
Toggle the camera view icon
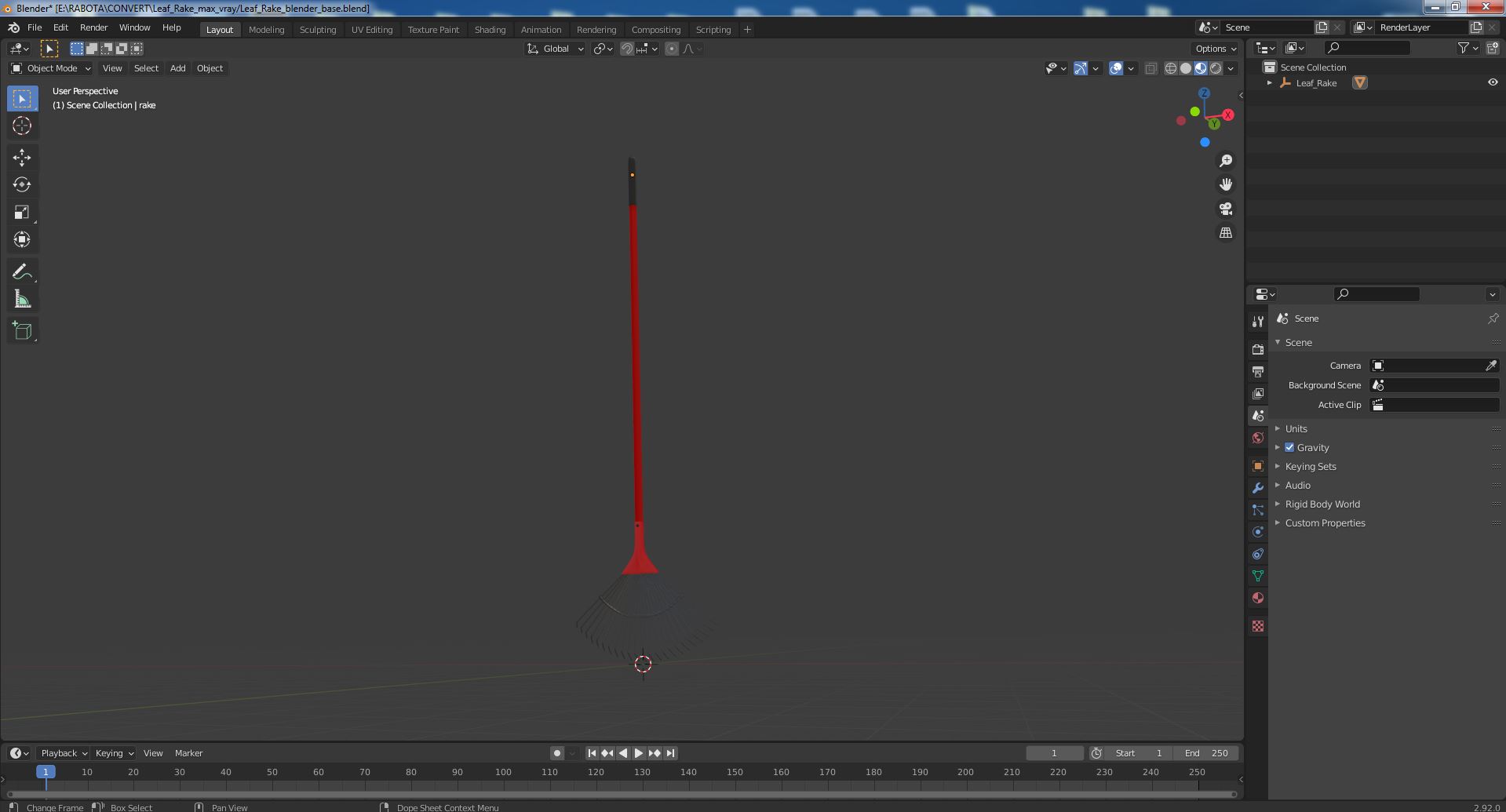(x=1225, y=209)
